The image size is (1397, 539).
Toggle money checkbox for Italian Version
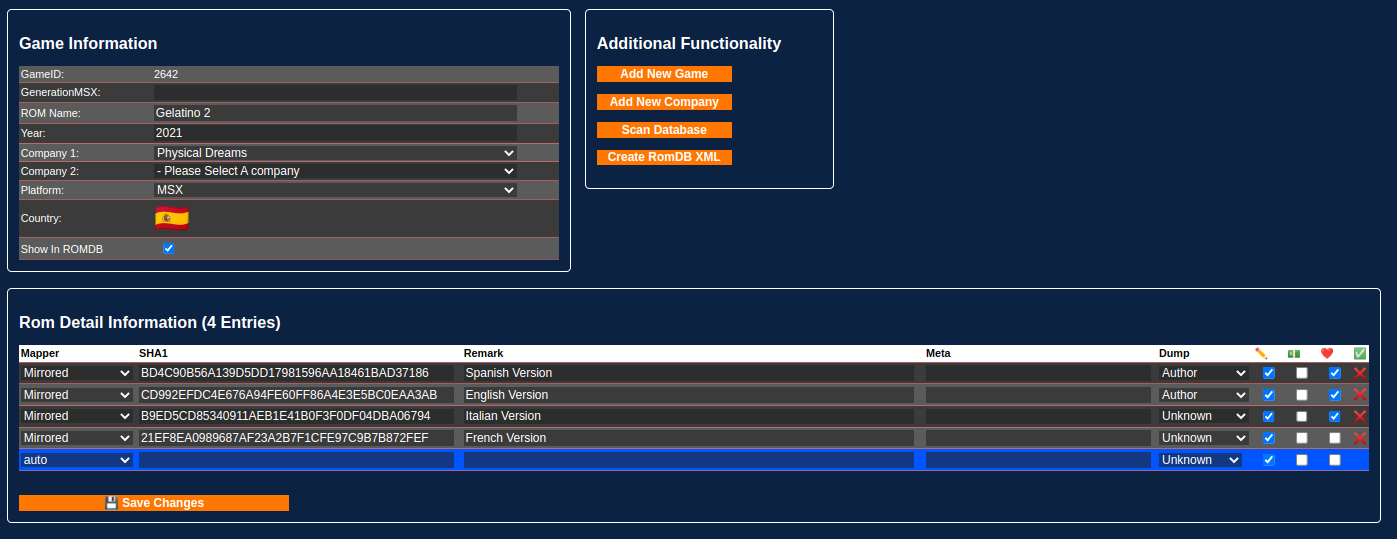tap(1302, 416)
